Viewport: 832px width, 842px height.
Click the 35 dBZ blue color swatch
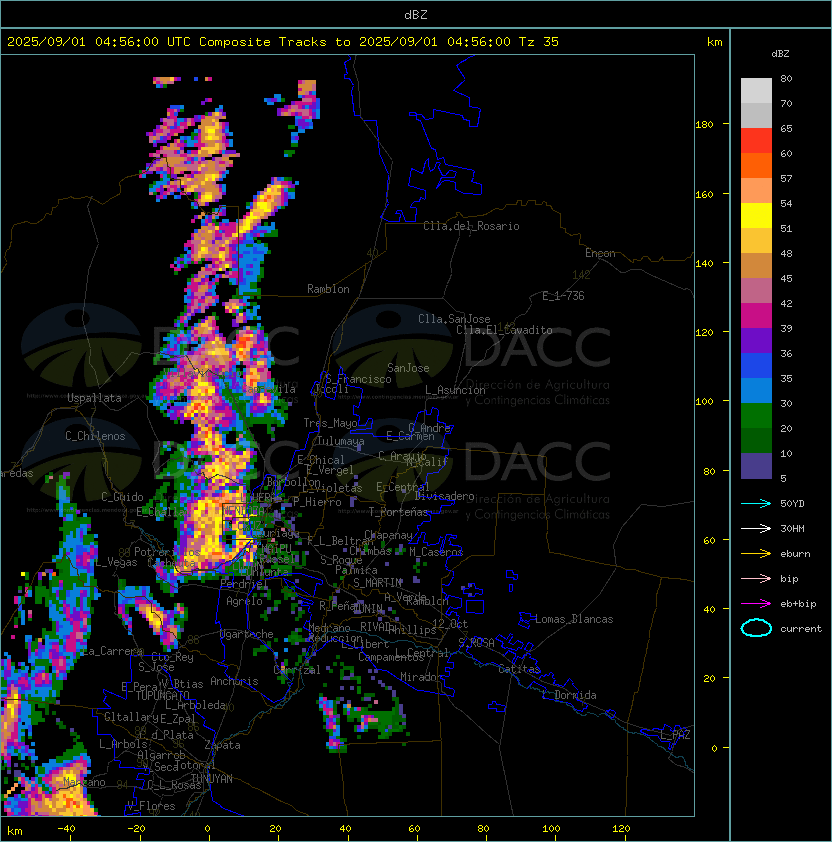coord(756,390)
